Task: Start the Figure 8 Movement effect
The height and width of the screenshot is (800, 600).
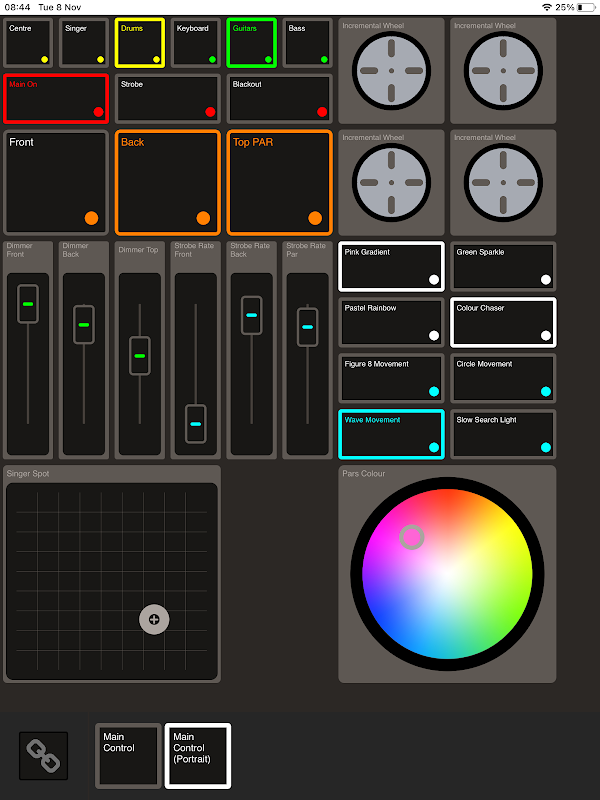Action: click(x=391, y=378)
